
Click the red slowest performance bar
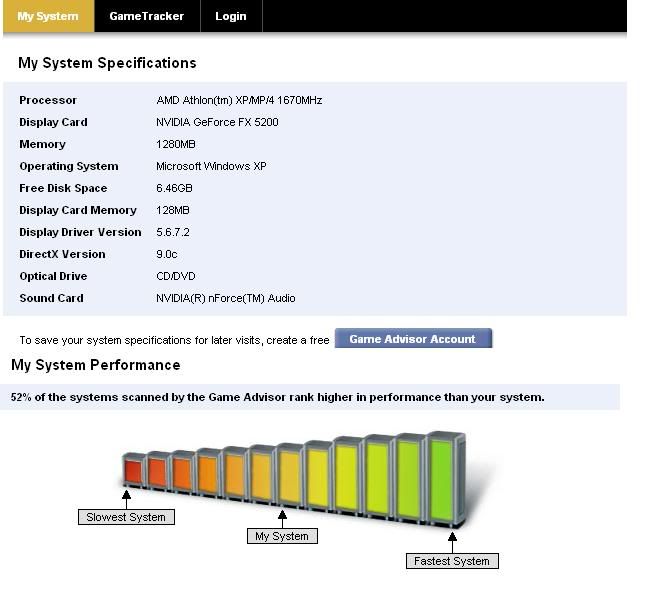133,471
